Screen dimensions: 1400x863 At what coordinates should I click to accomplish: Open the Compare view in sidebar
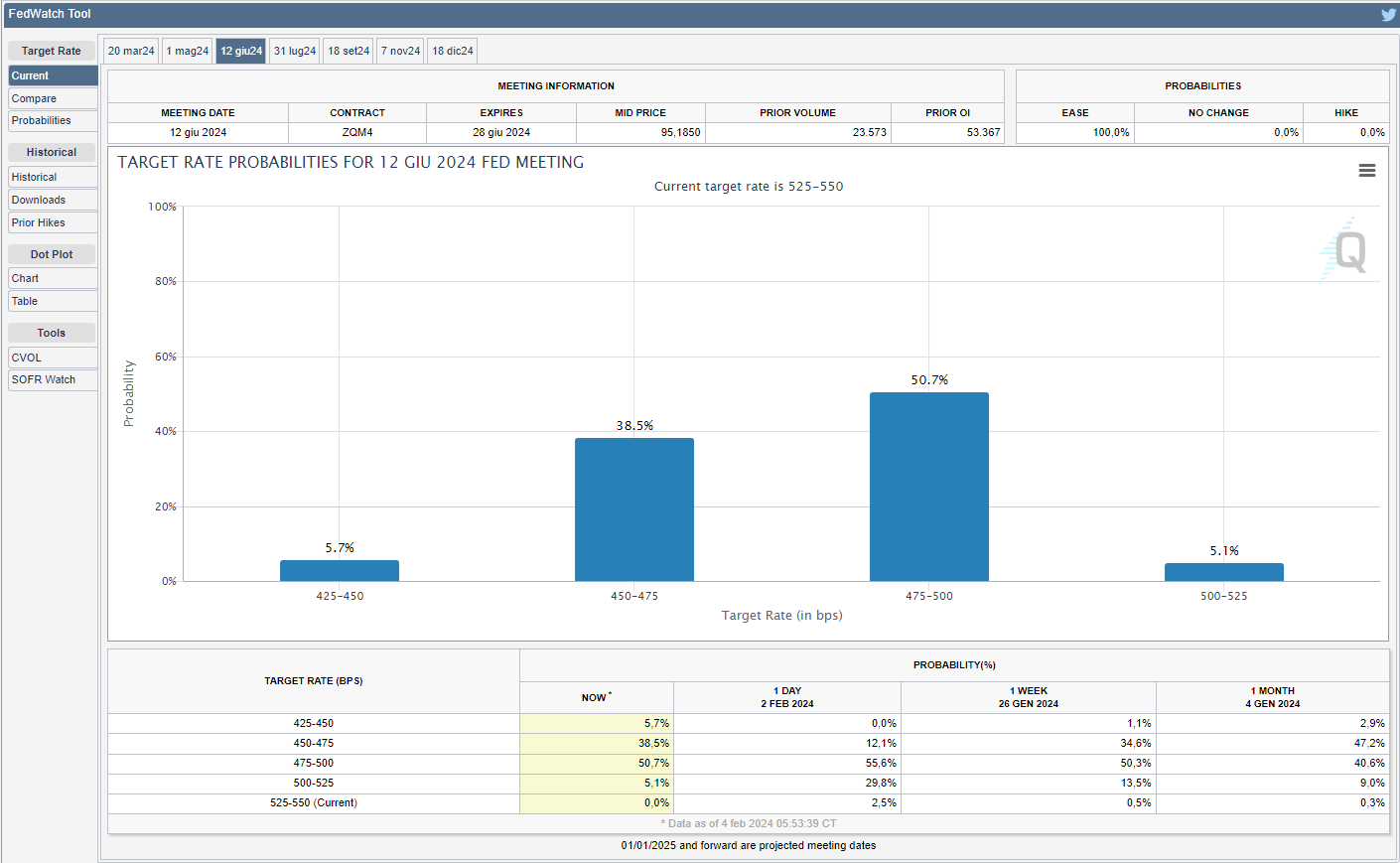pos(53,98)
